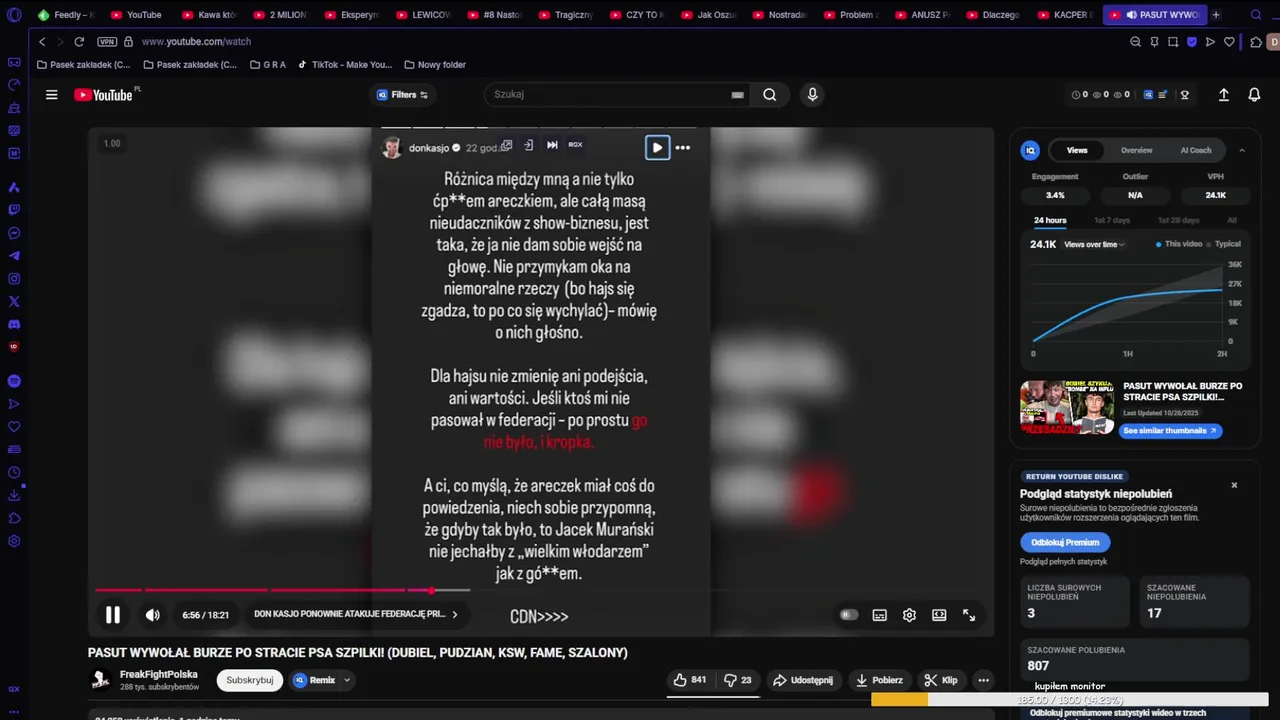Switch to the Overview tab
This screenshot has width=1280, height=720.
pyautogui.click(x=1136, y=150)
